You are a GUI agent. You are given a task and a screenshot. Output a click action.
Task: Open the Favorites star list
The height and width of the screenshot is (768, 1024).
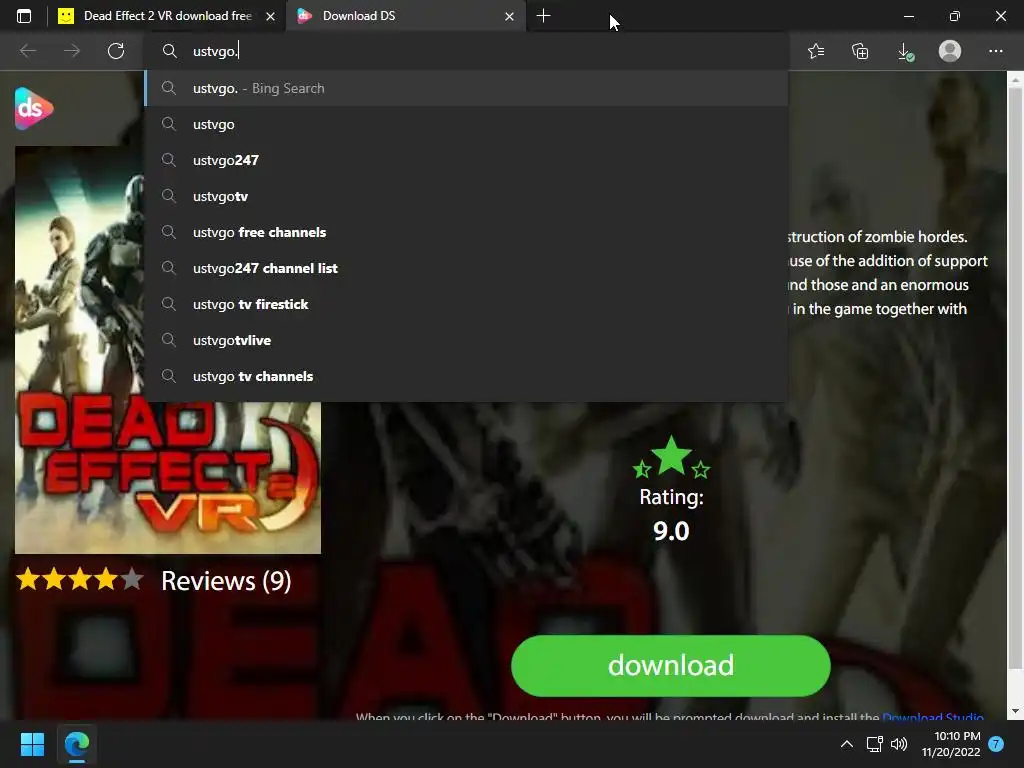point(816,51)
